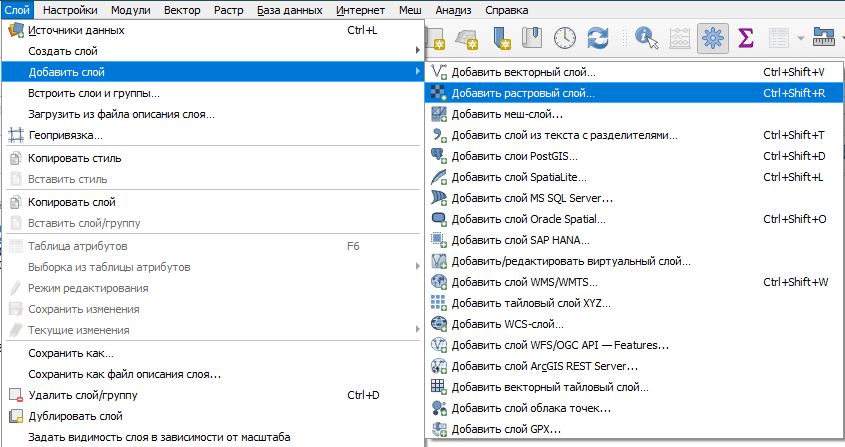Click the Temporal Controller clock icon
This screenshot has width=845, height=447.
[566, 38]
